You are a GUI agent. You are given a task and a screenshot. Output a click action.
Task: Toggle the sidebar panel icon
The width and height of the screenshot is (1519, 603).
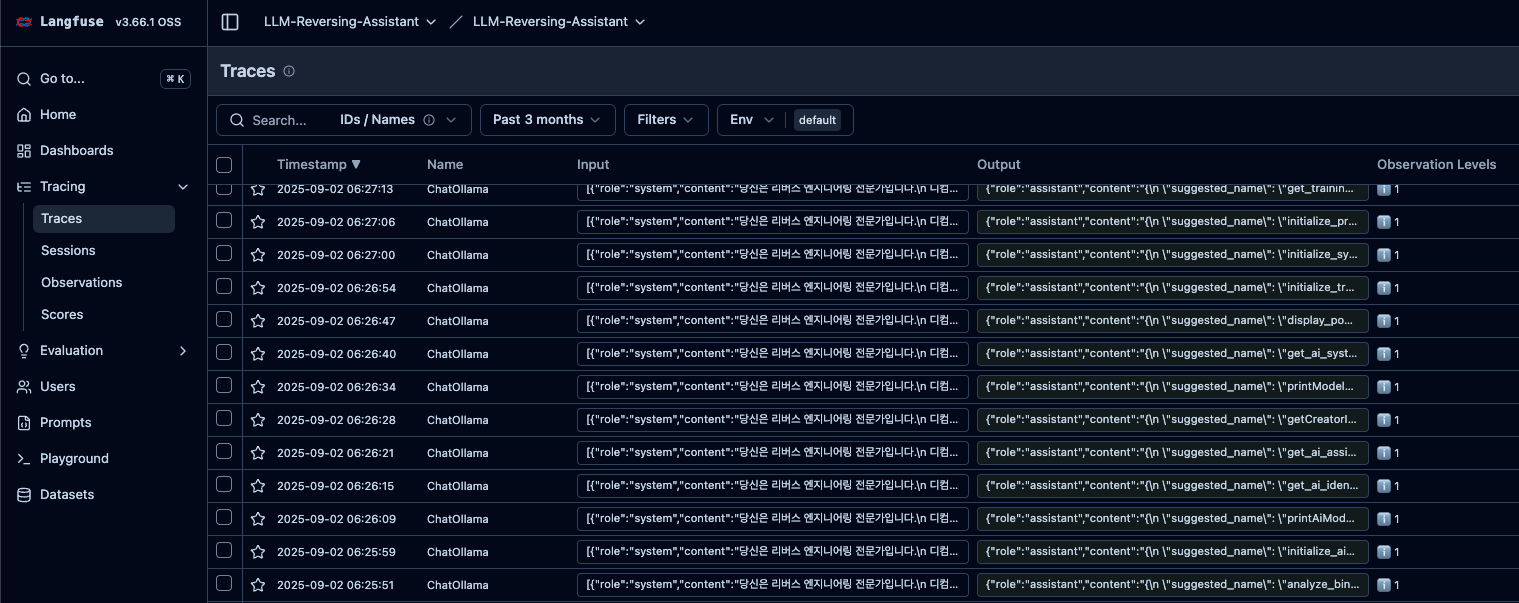[x=230, y=22]
